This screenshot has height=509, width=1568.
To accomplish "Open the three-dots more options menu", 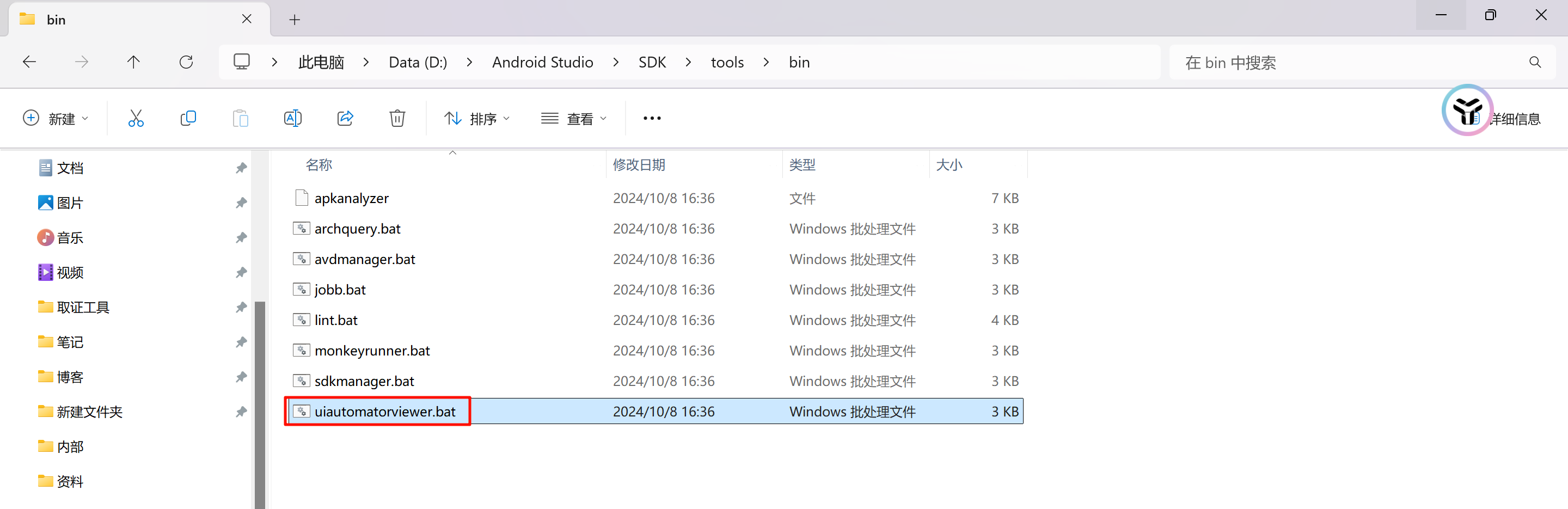I will (x=652, y=118).
